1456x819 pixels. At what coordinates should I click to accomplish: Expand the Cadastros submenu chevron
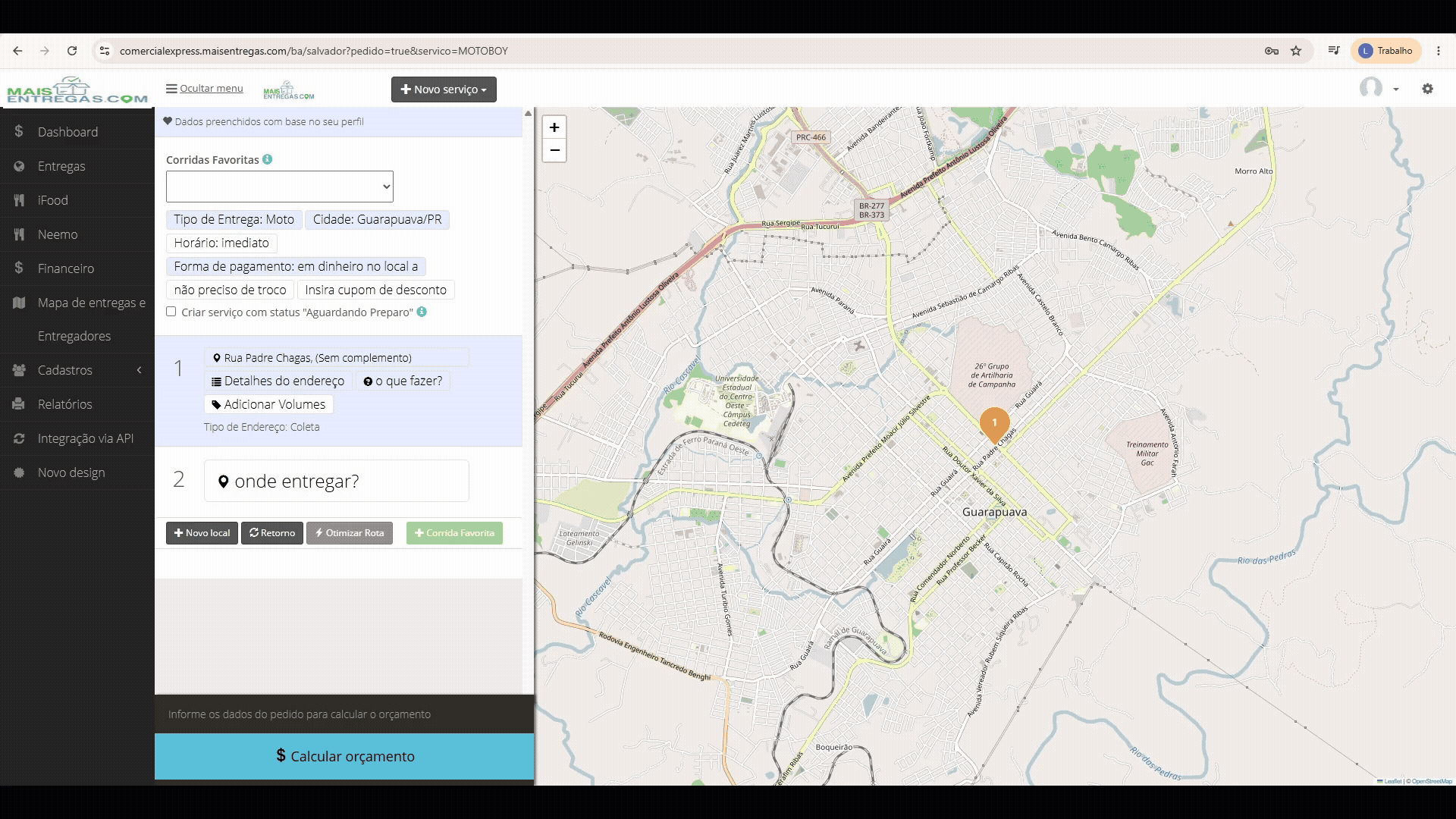140,370
